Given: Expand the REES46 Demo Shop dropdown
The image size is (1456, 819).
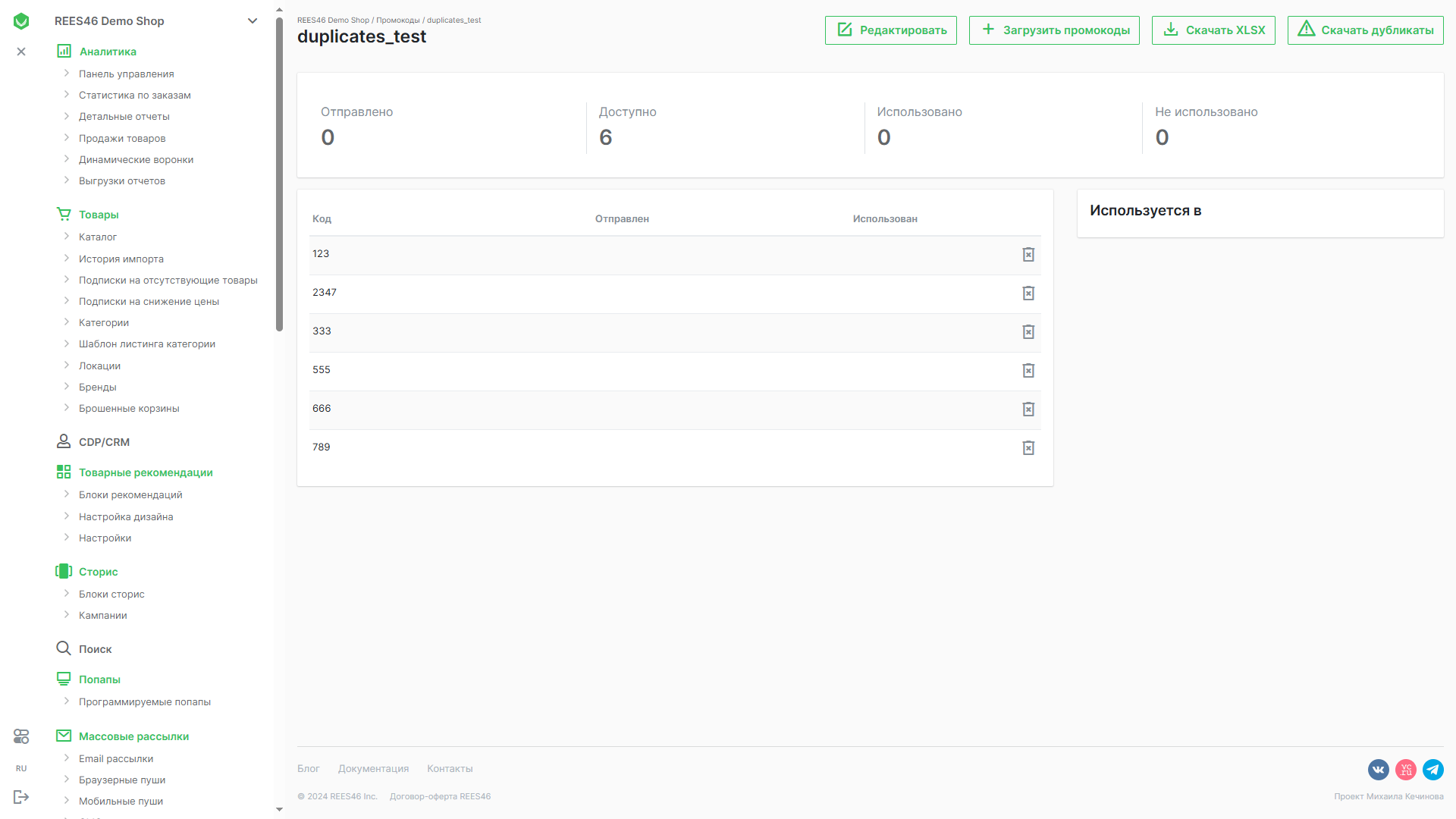Looking at the screenshot, I should point(253,21).
